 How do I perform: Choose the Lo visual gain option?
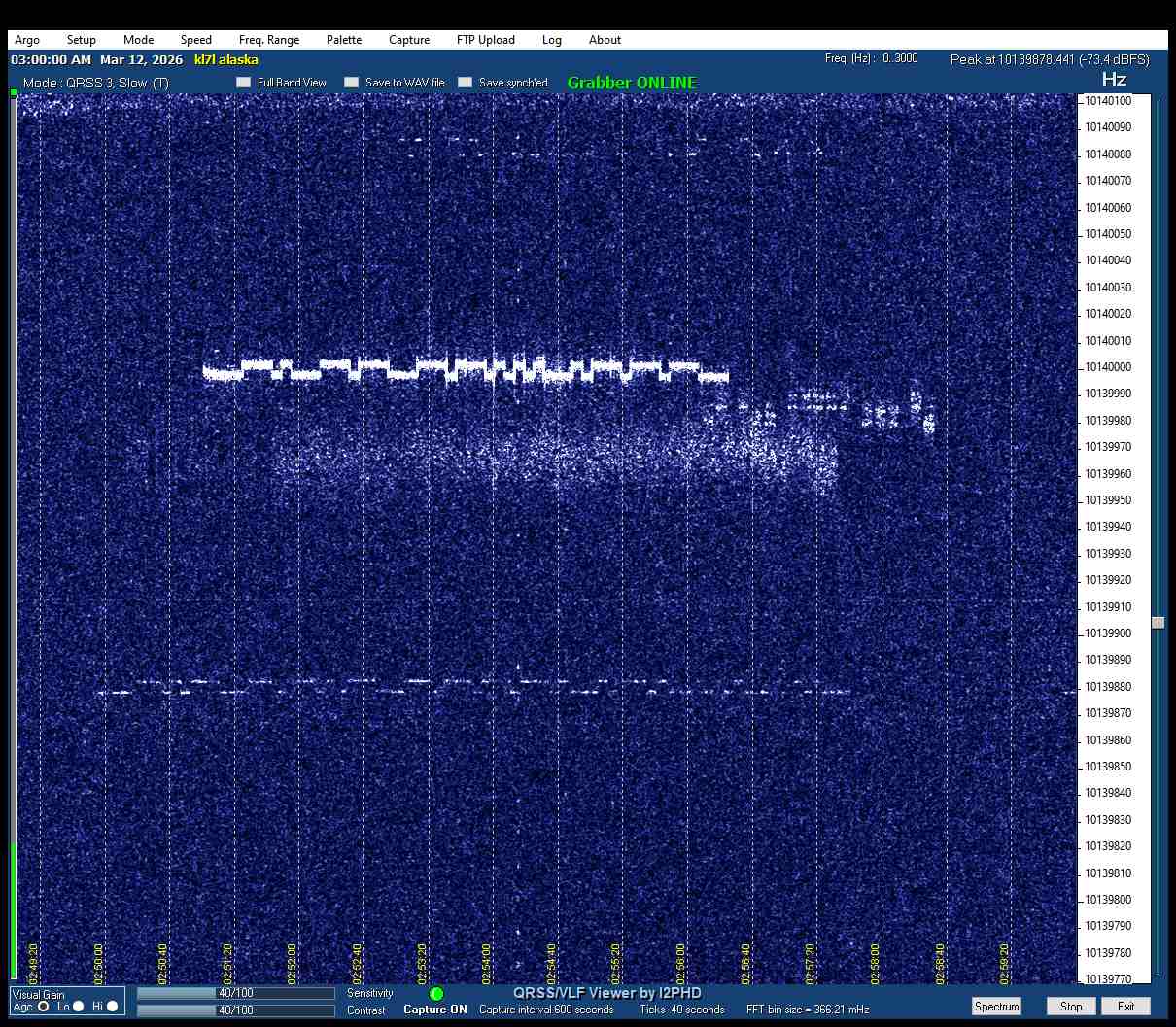(x=79, y=1007)
